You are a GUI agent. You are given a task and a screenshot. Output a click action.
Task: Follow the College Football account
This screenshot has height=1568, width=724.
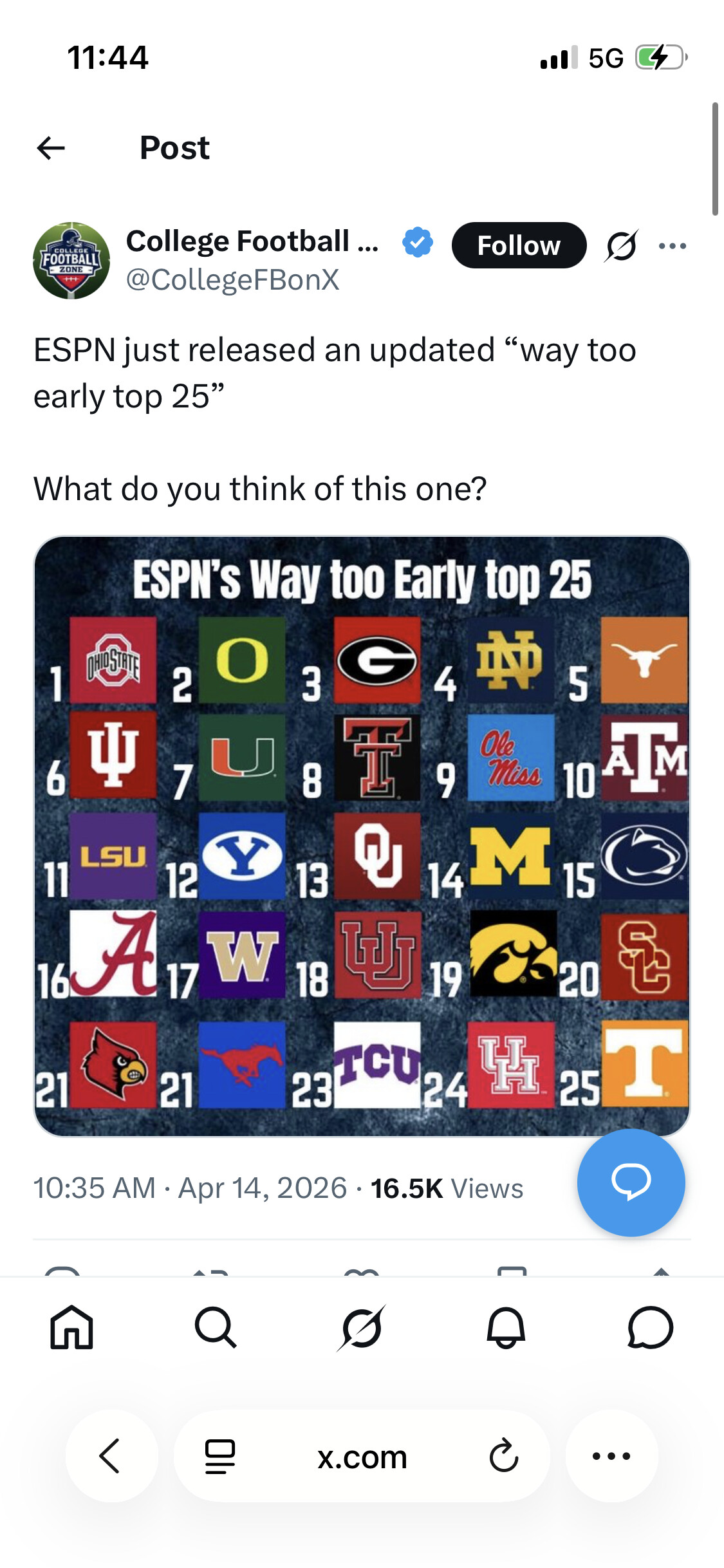519,246
